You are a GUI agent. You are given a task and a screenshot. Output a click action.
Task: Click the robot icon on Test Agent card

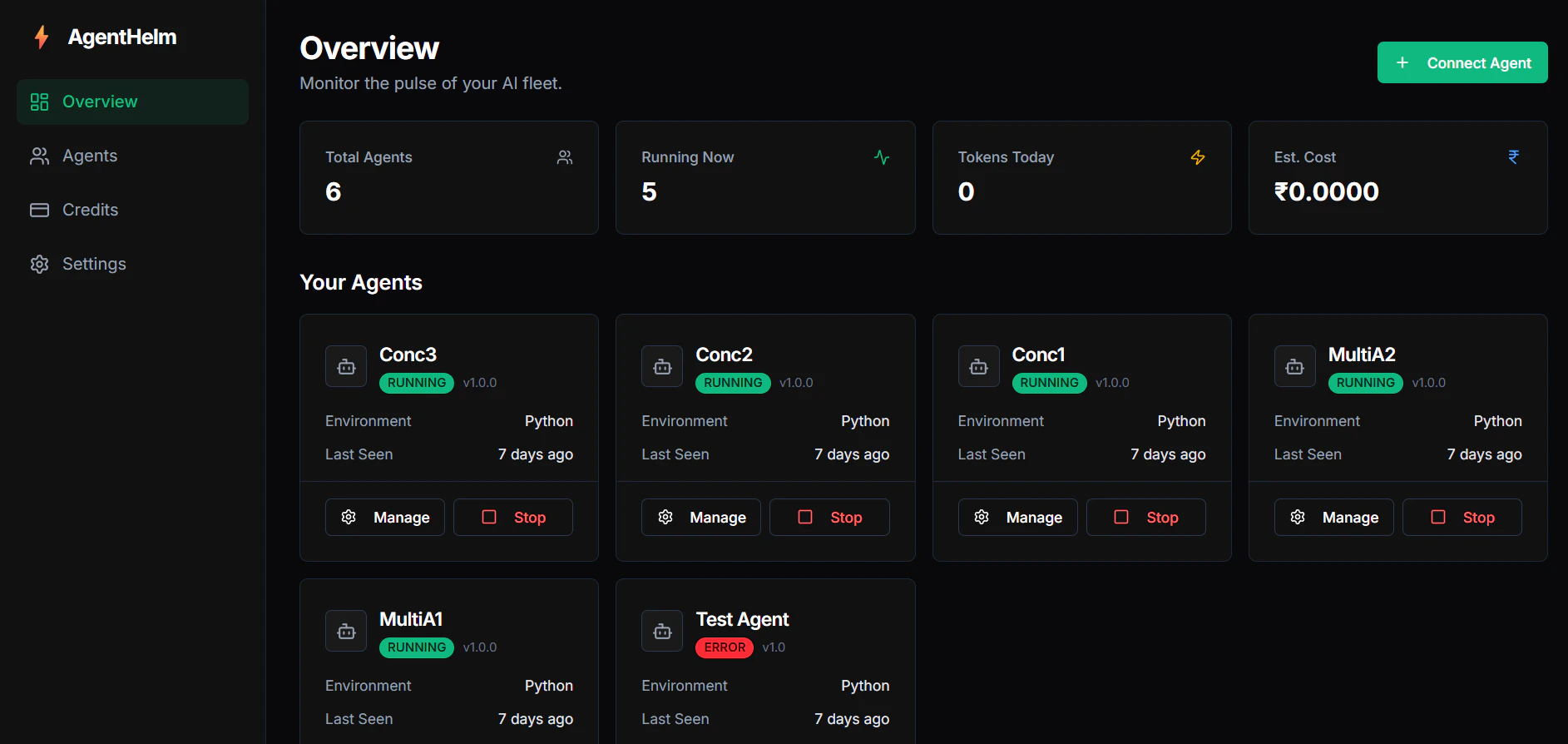point(662,631)
